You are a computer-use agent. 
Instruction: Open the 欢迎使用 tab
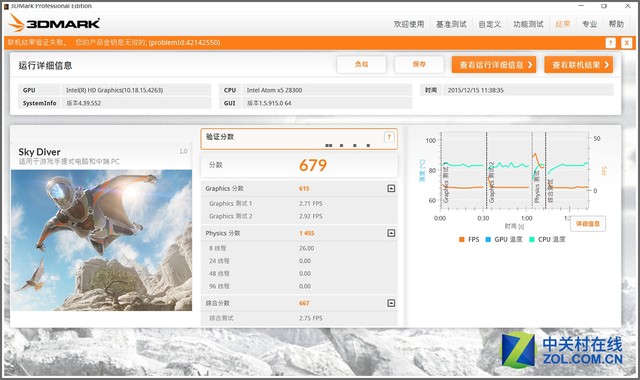point(409,24)
